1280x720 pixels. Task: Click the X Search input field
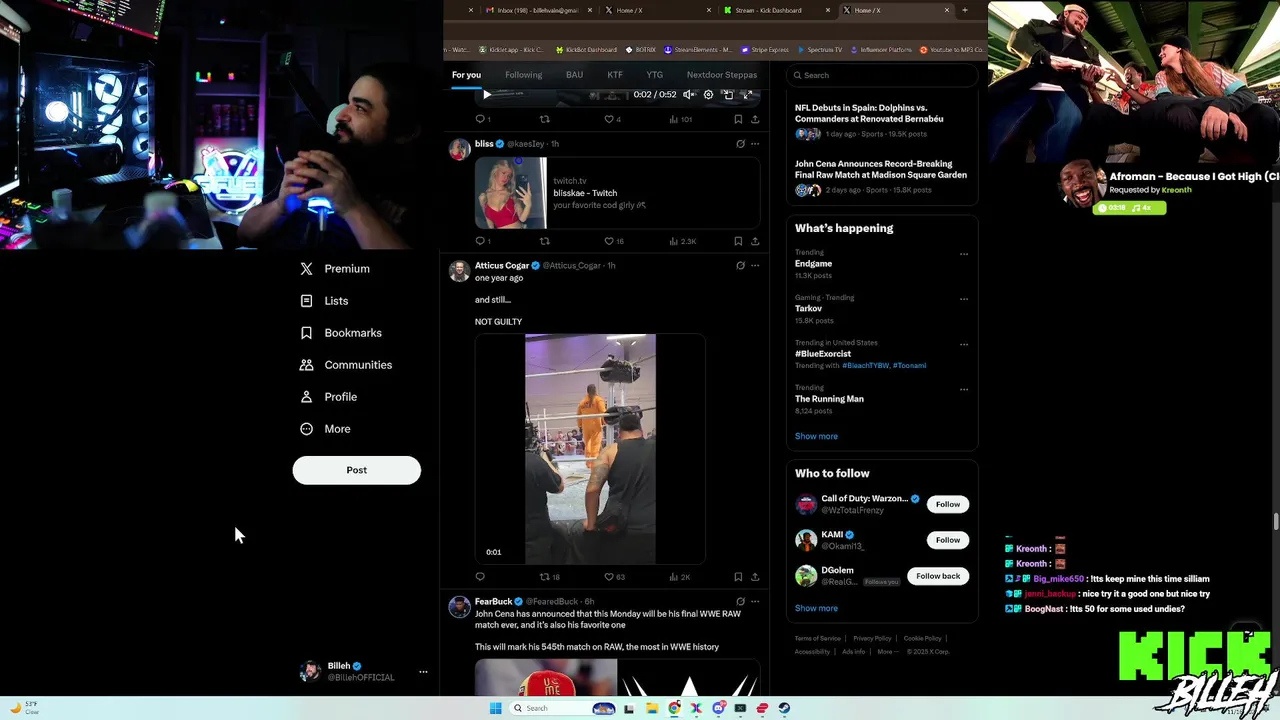[882, 75]
